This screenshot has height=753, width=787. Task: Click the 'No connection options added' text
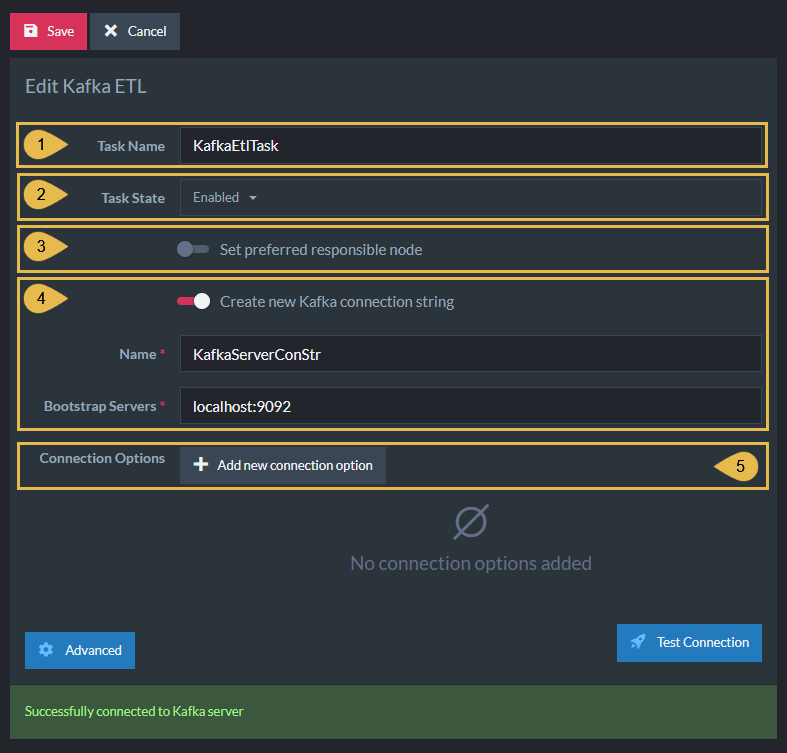click(471, 563)
